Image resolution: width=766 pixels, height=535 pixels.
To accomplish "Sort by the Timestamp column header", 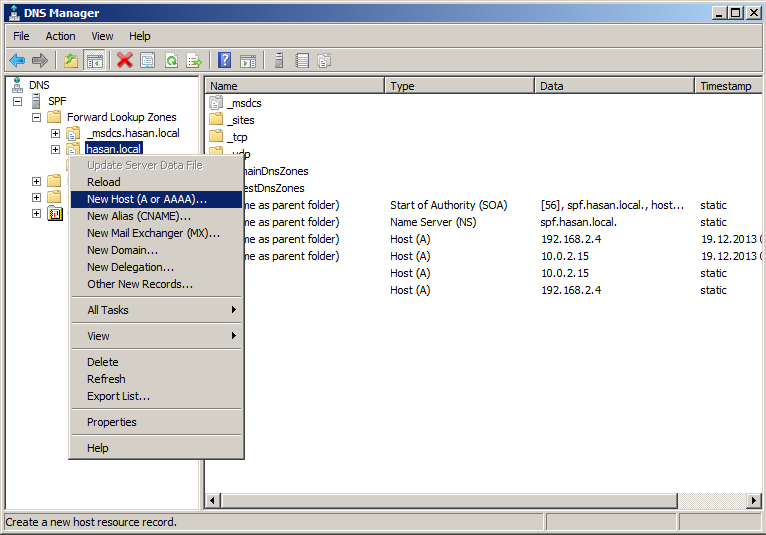I will [728, 86].
